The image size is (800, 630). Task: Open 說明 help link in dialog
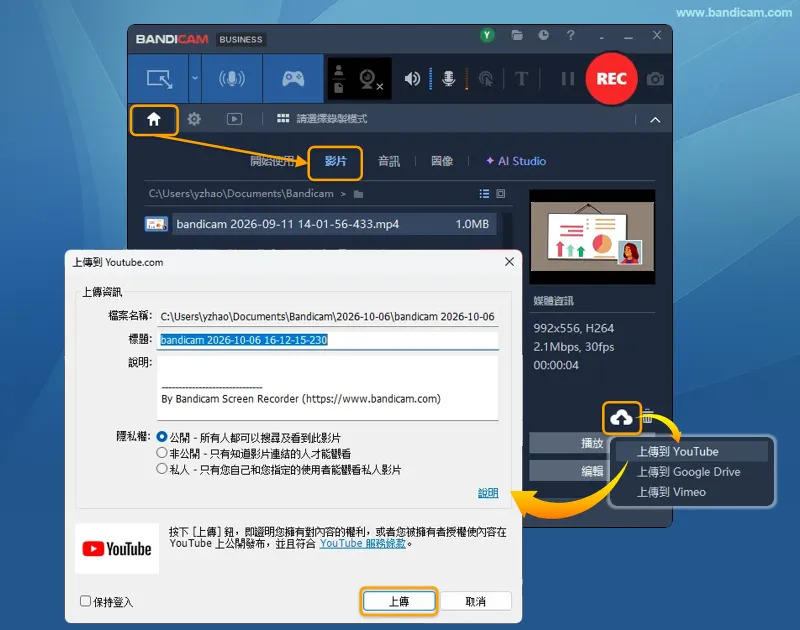488,493
